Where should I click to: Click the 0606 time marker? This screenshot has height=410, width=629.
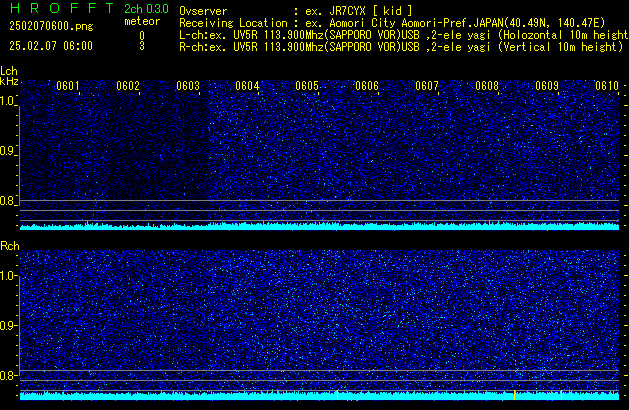click(367, 86)
